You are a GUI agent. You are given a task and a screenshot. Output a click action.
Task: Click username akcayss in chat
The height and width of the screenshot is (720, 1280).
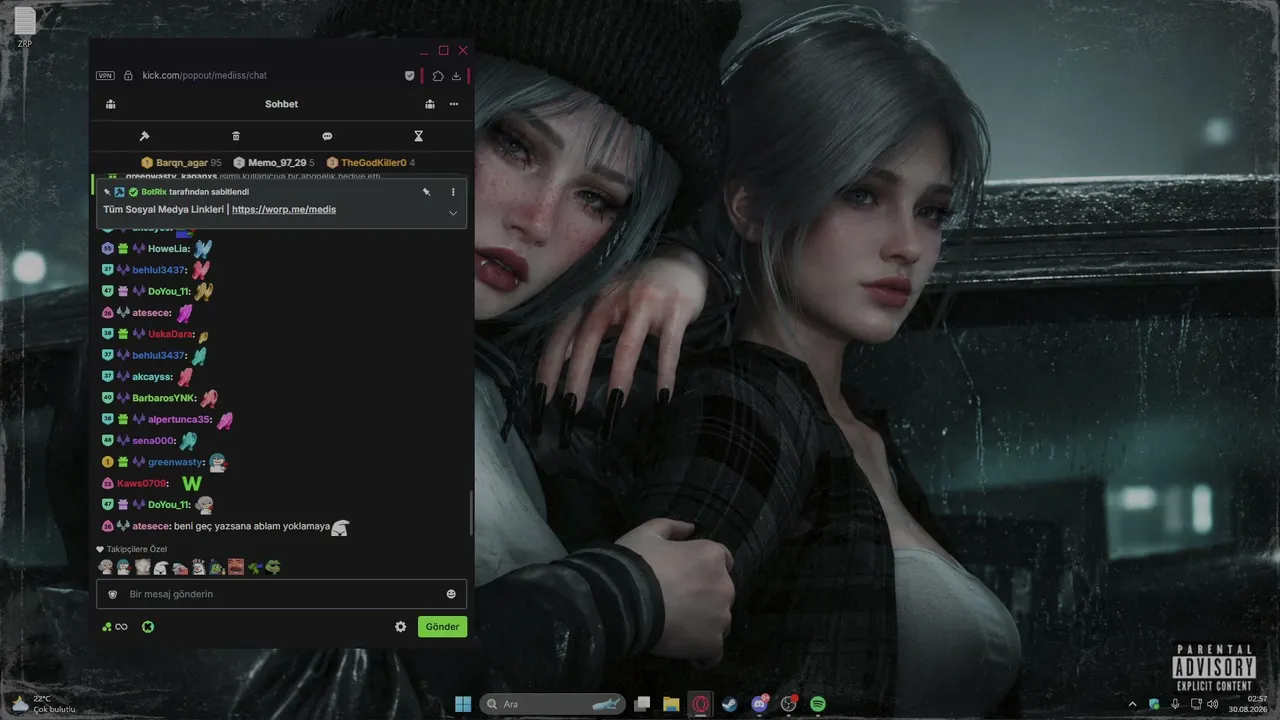coord(153,377)
